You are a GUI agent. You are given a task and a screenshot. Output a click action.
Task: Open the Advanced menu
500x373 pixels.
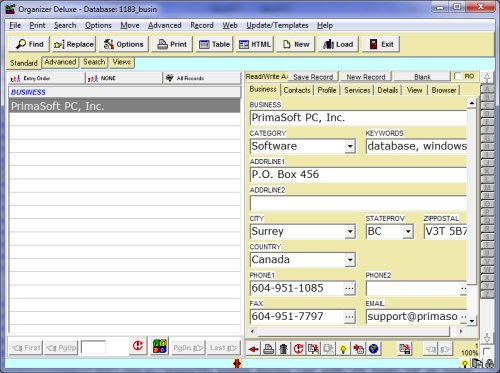tap(165, 25)
